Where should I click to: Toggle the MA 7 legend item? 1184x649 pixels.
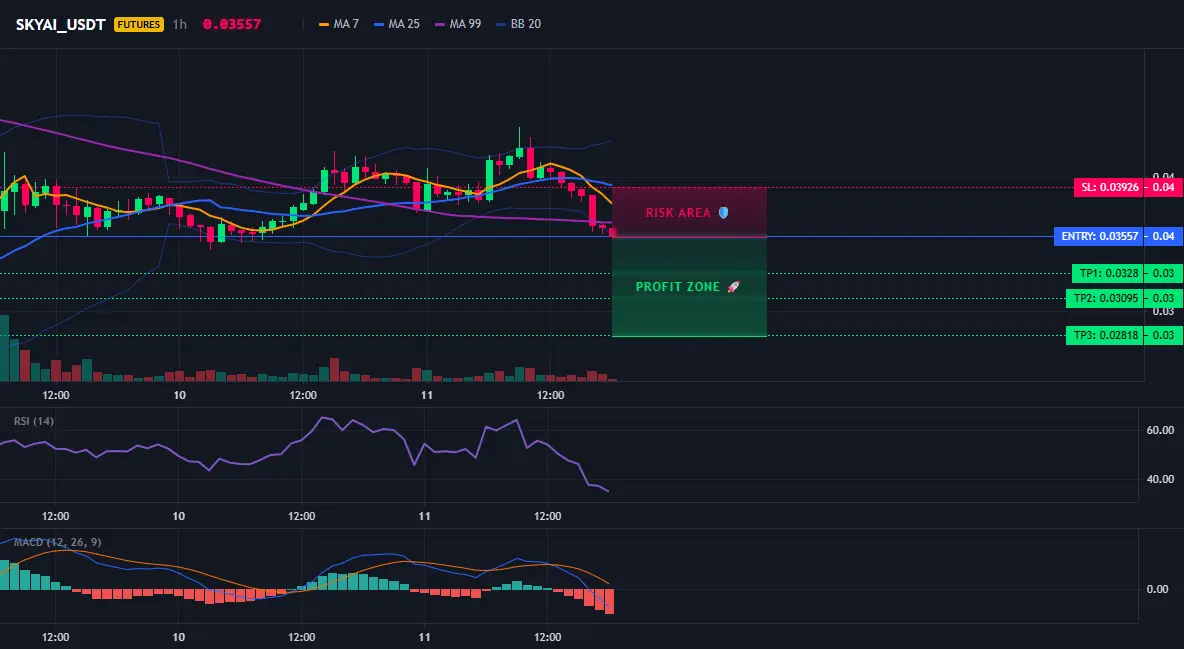pyautogui.click(x=339, y=24)
